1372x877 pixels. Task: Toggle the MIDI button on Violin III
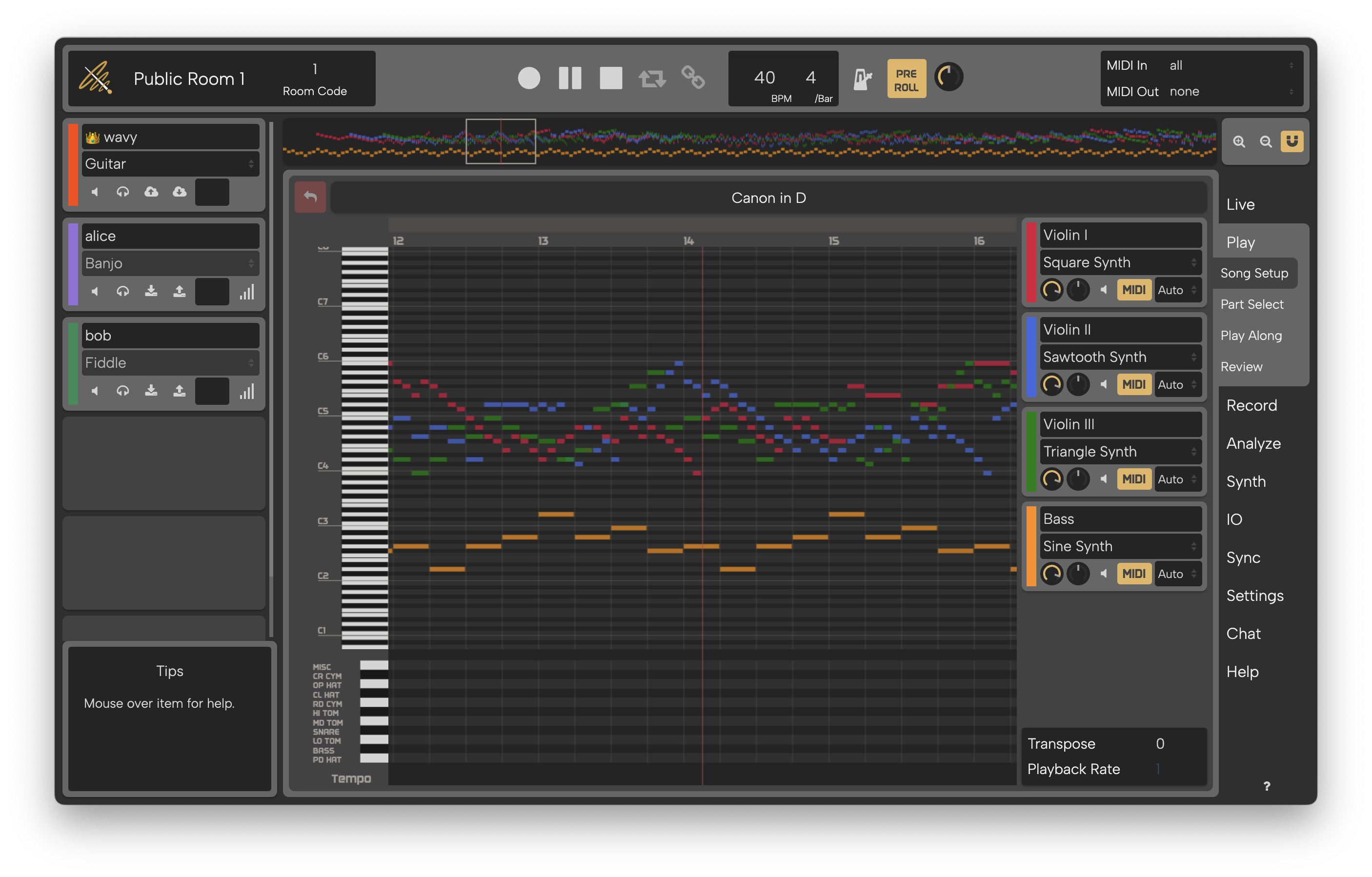click(x=1134, y=479)
